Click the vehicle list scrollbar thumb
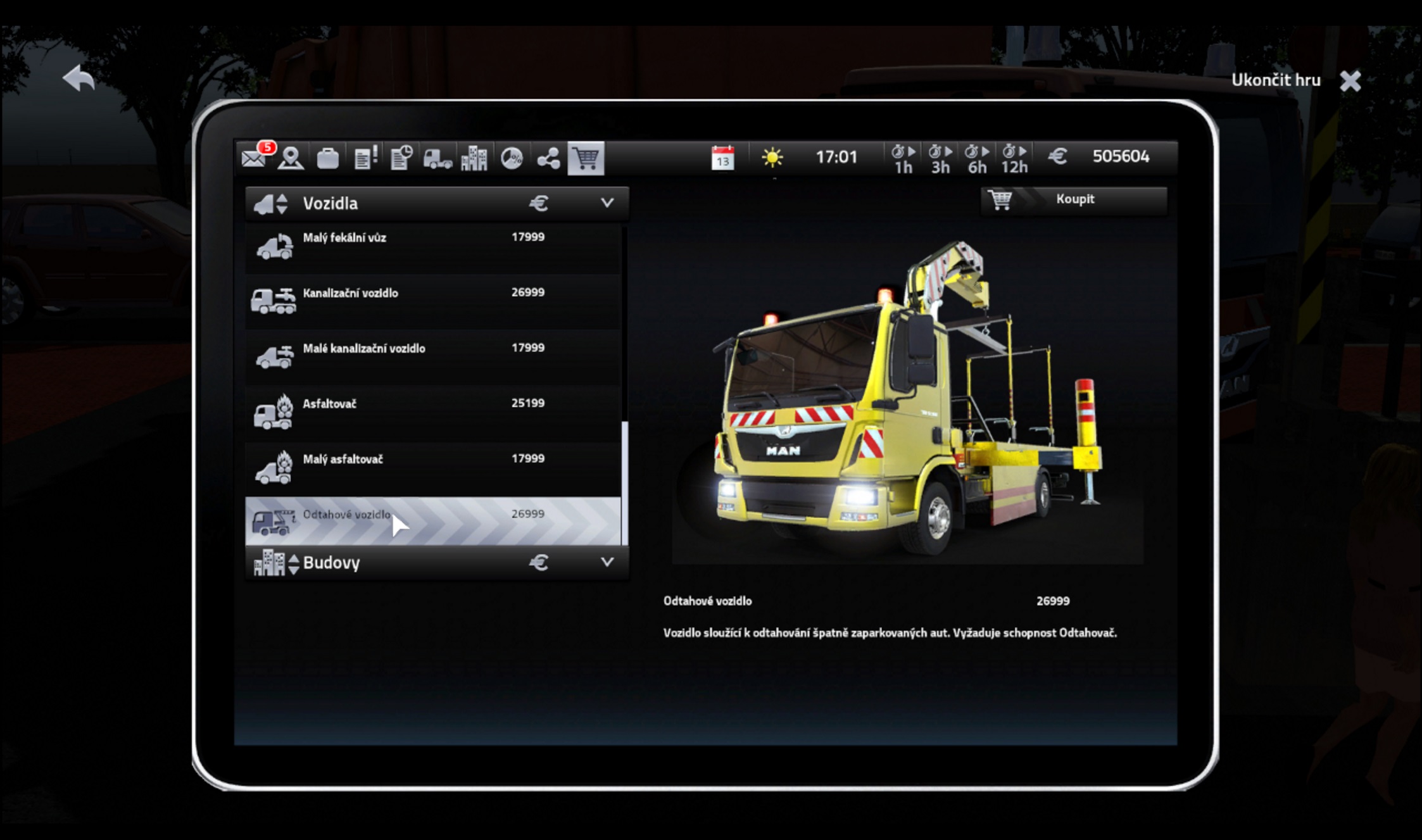Viewport: 1422px width, 840px height. point(625,483)
